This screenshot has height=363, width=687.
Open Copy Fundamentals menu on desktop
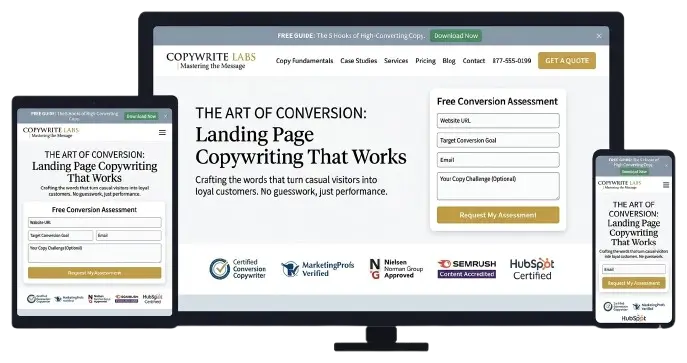[304, 61]
